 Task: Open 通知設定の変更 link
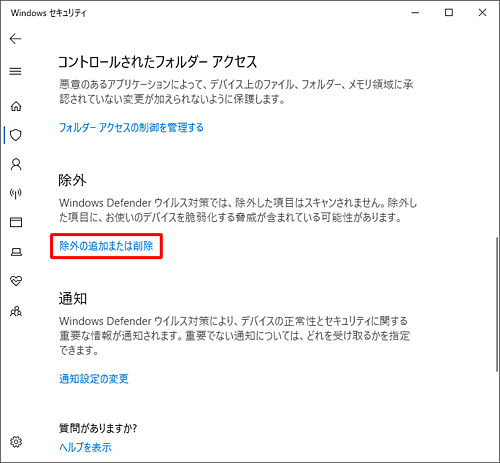click(94, 379)
